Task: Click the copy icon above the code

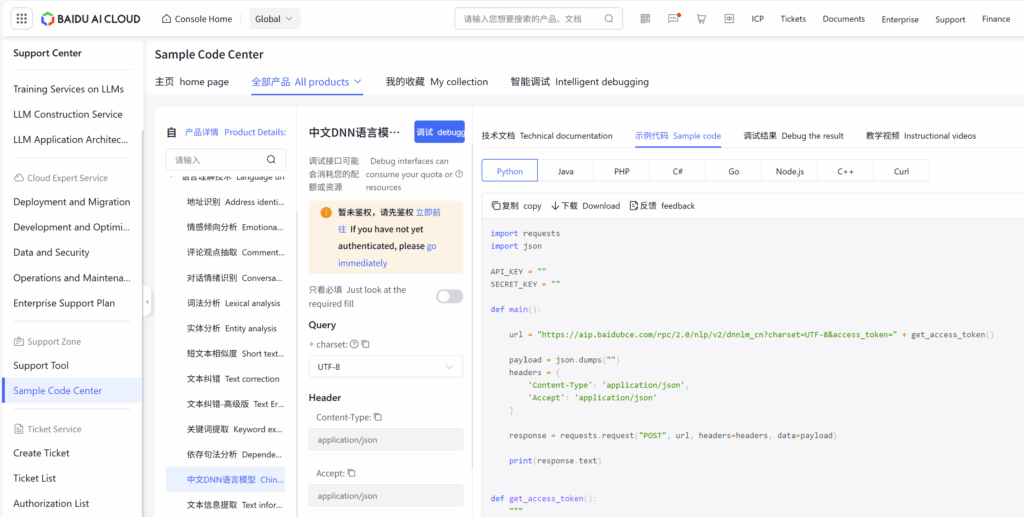Action: 497,206
